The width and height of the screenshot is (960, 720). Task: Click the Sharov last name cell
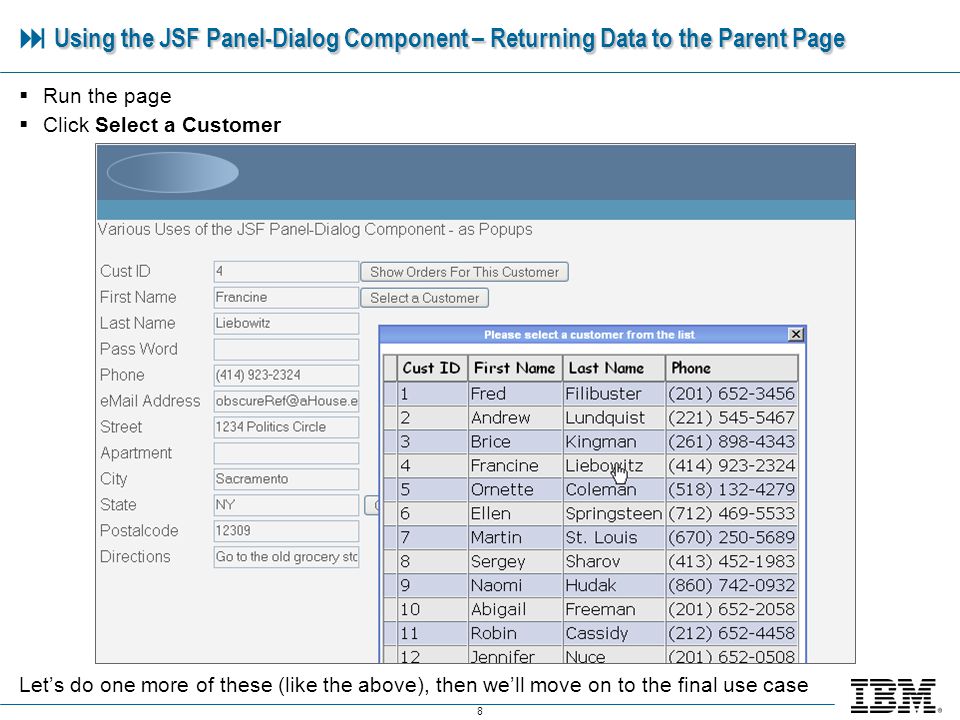coord(613,561)
